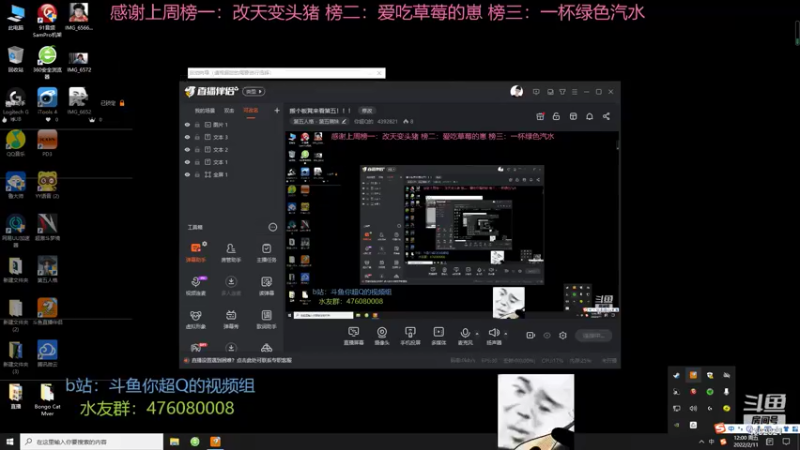The height and width of the screenshot is (450, 800).
Task: Open the mode pill beside the app logo
Action: click(x=254, y=92)
